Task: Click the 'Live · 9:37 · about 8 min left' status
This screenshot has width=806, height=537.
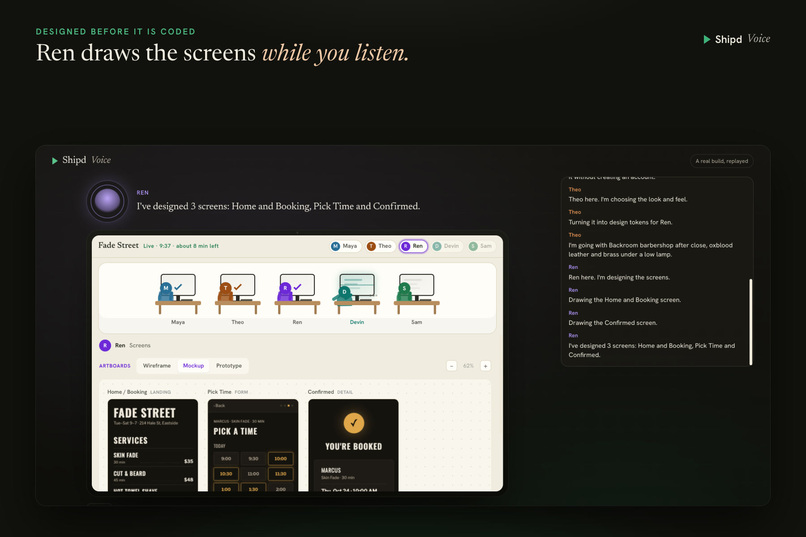Action: (181, 246)
